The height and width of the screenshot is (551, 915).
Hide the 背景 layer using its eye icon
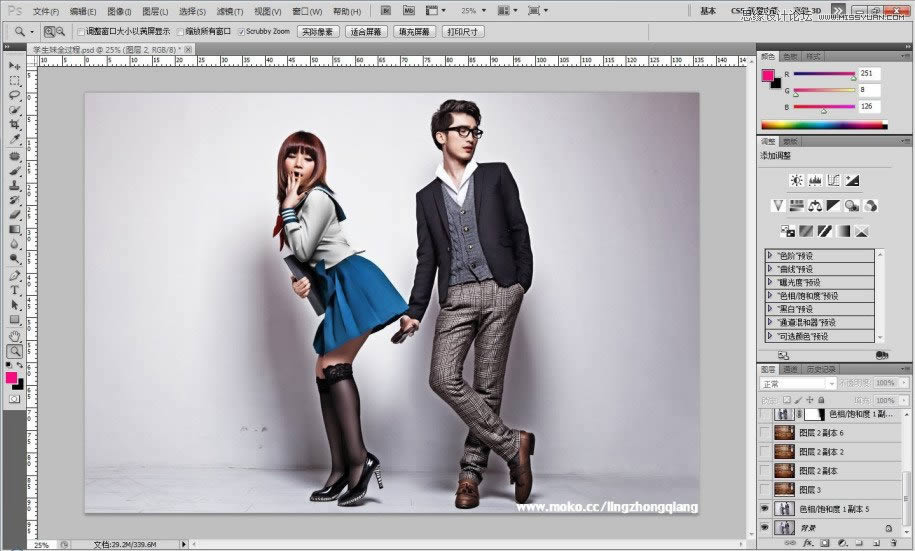(766, 526)
